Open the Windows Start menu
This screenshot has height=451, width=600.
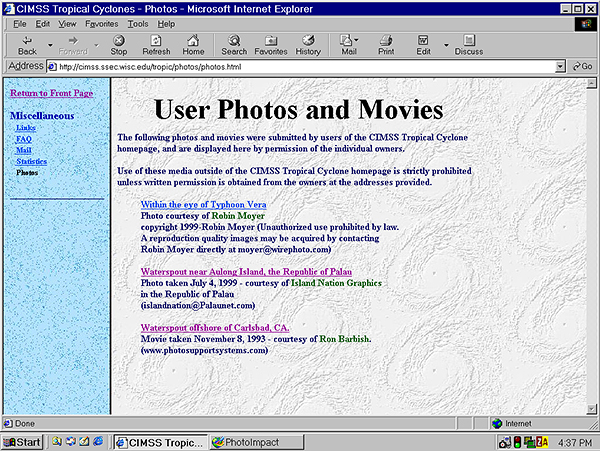[x=22, y=441]
